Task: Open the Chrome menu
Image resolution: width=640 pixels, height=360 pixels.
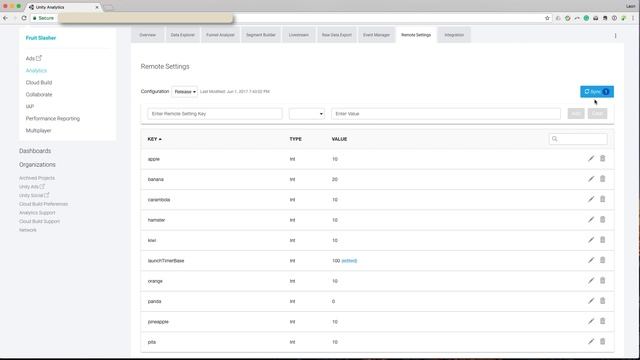Action: [633, 18]
